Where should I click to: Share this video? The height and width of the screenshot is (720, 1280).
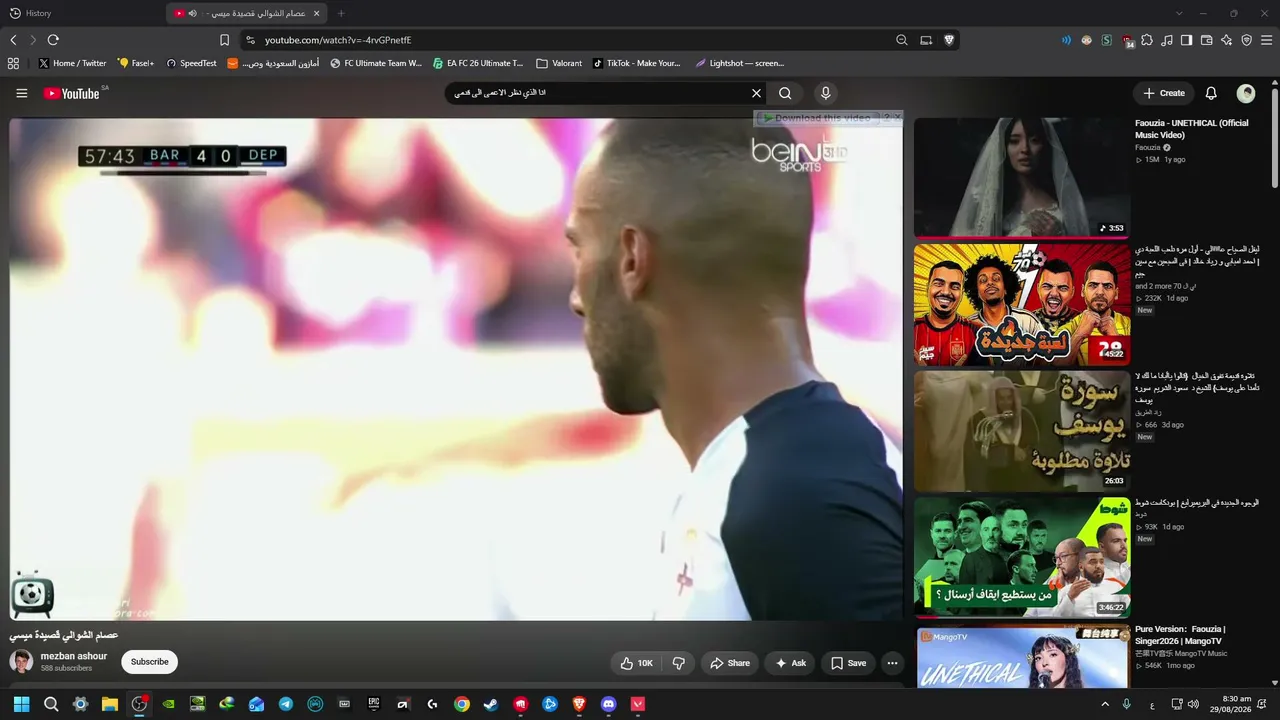coord(729,663)
